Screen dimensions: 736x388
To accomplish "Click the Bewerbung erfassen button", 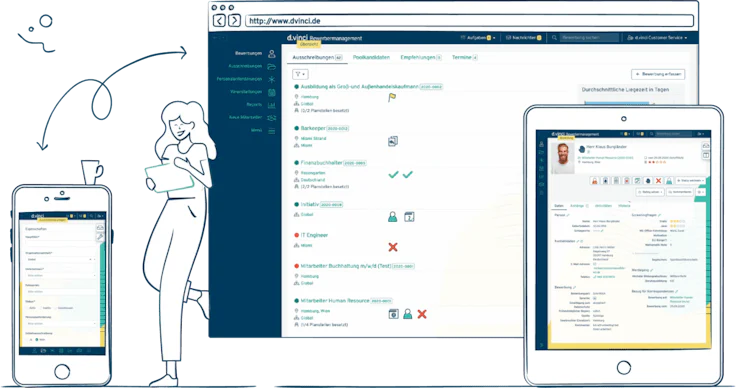I will click(x=658, y=74).
